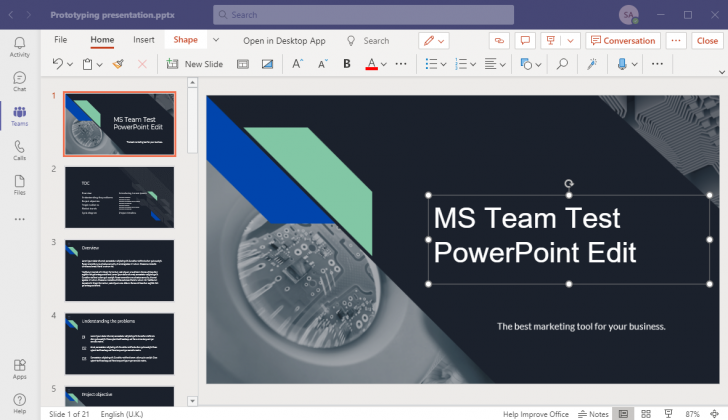Expand the Undo dropdown arrow

coord(70,65)
